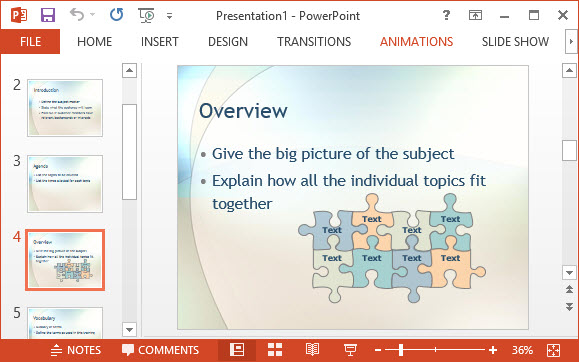Switch to Slide Sorter view

coord(275,349)
